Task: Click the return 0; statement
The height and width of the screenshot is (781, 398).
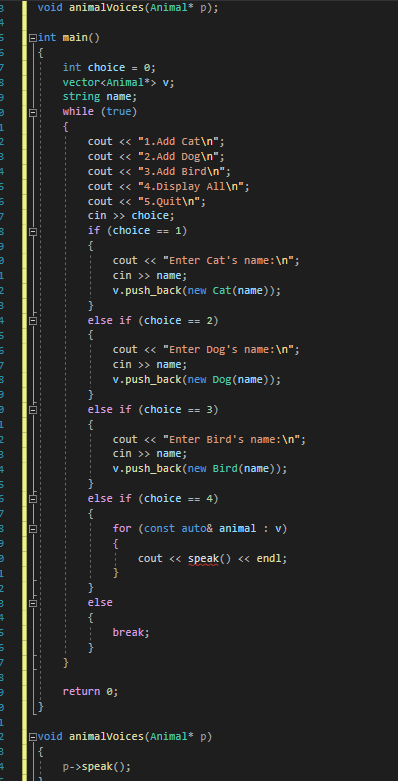Action: [91, 692]
